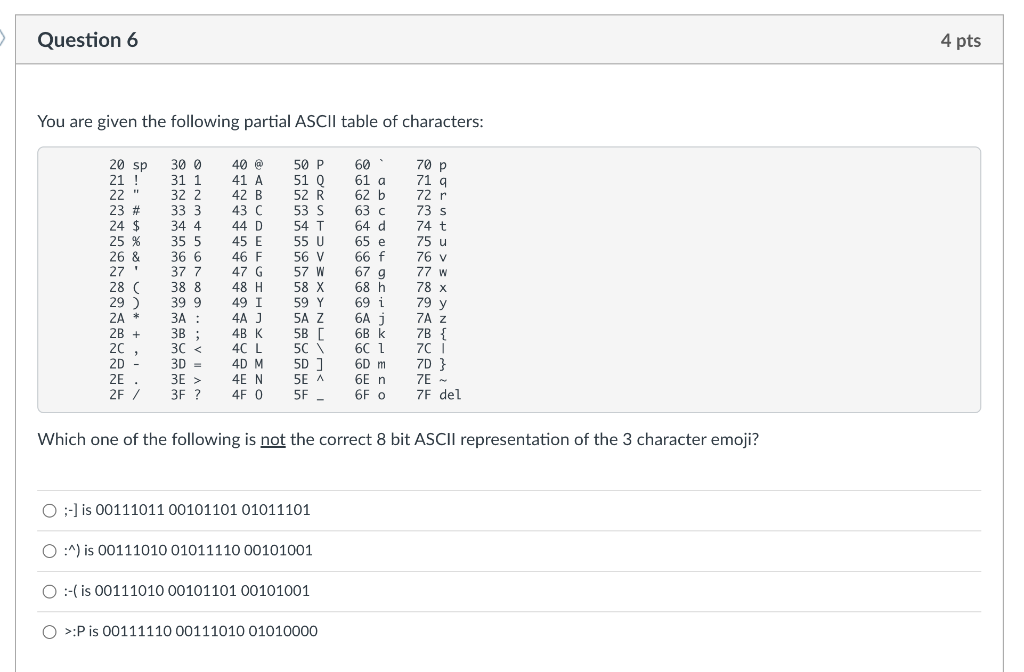Screen dimensions: 1024x672
Task: Click the second answer row text
Action: (185, 550)
